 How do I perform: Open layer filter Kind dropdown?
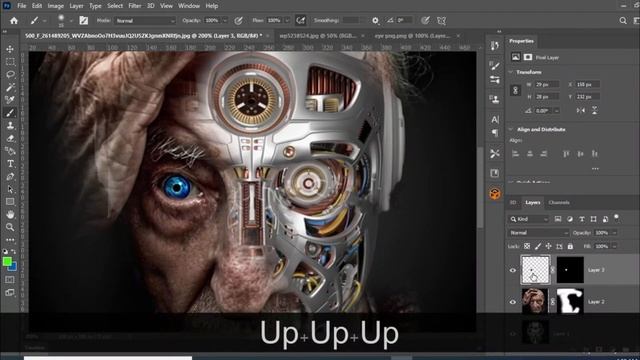coord(529,219)
